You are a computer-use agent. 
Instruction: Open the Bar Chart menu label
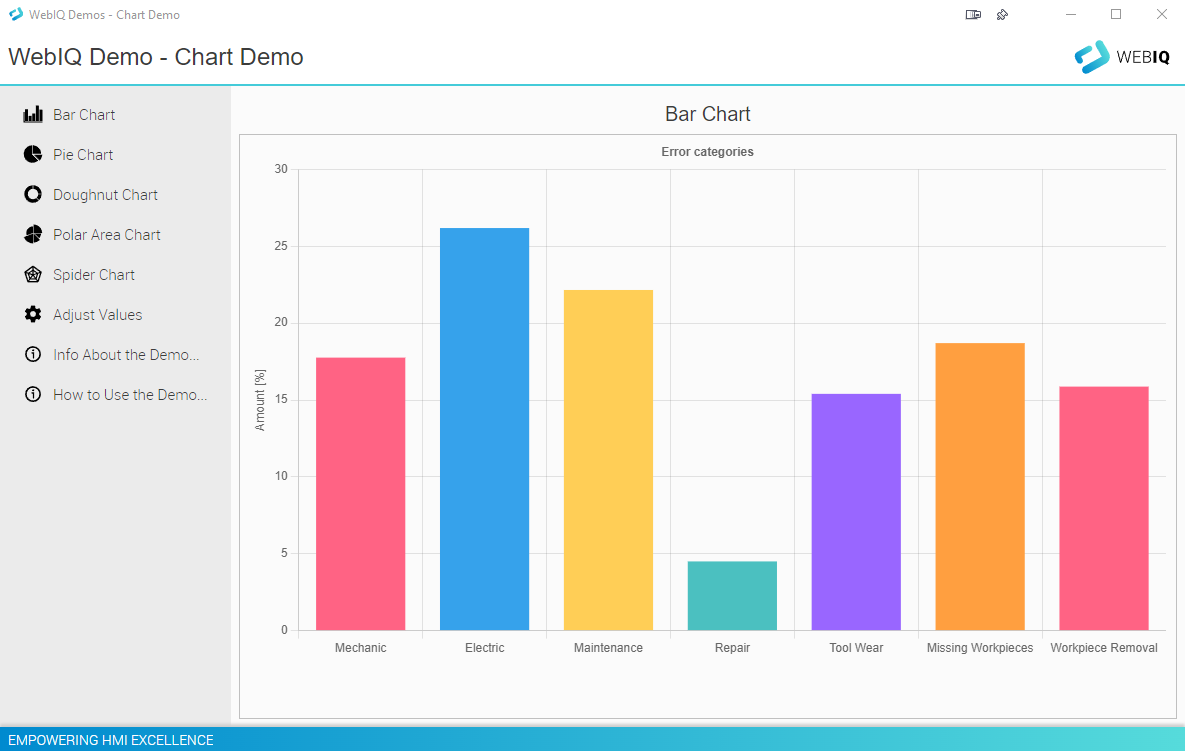coord(84,115)
